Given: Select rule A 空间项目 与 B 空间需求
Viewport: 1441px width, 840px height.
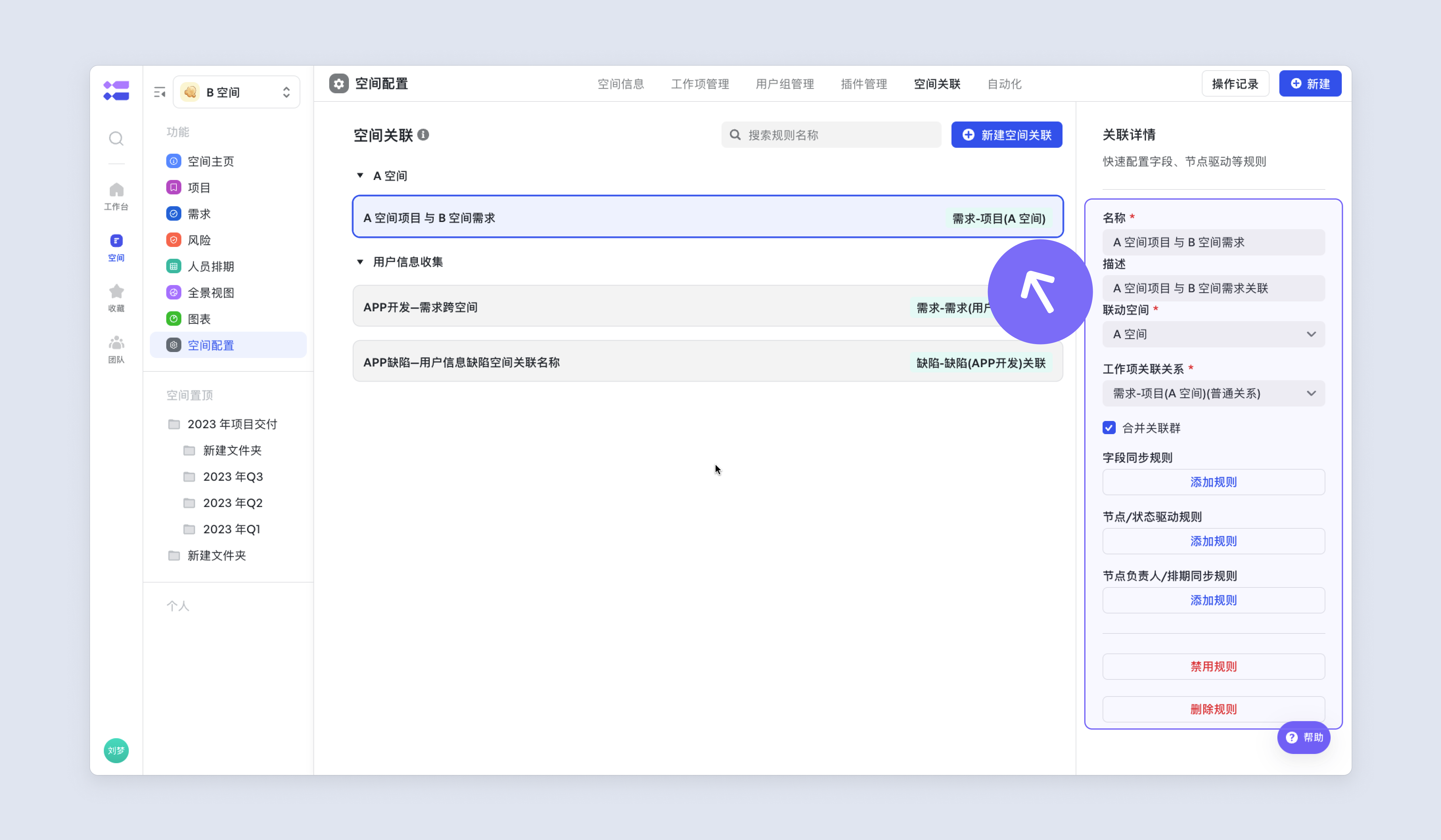Looking at the screenshot, I should click(x=707, y=217).
